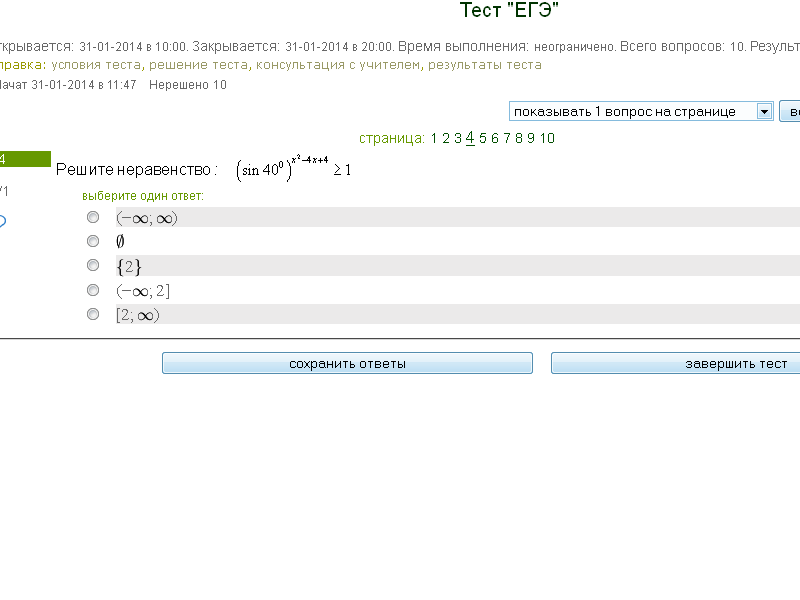Choose the empty set answer option
This screenshot has height=600, width=800.
[93, 241]
